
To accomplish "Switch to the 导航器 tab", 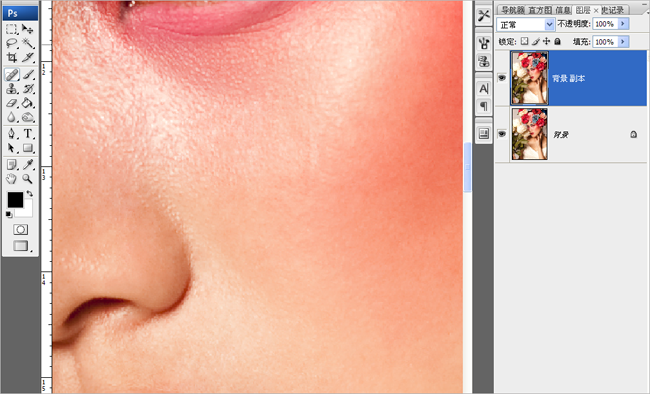I will [x=512, y=10].
